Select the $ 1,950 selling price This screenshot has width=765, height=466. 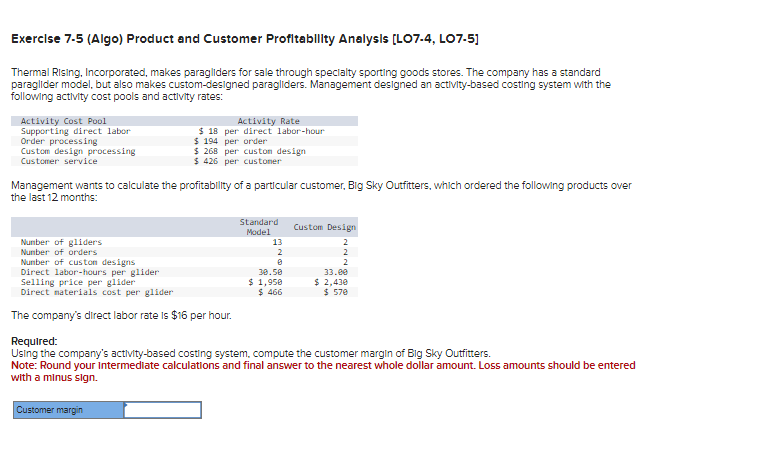(x=265, y=282)
